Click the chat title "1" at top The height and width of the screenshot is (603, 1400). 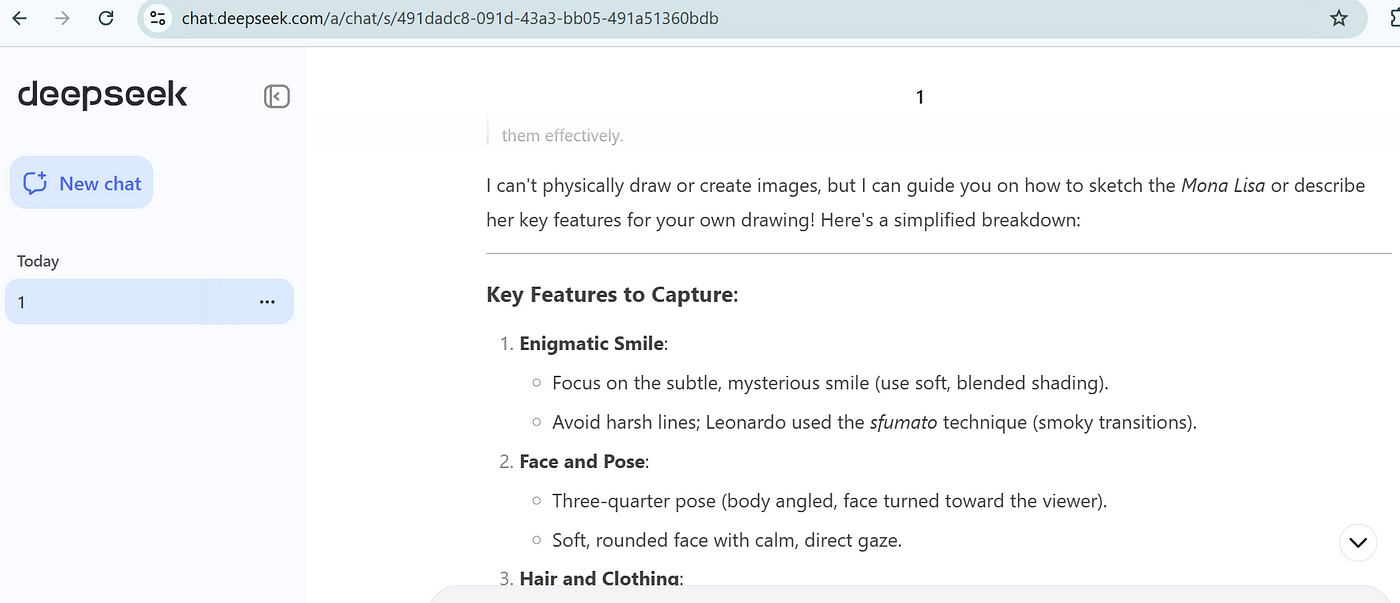click(x=919, y=97)
